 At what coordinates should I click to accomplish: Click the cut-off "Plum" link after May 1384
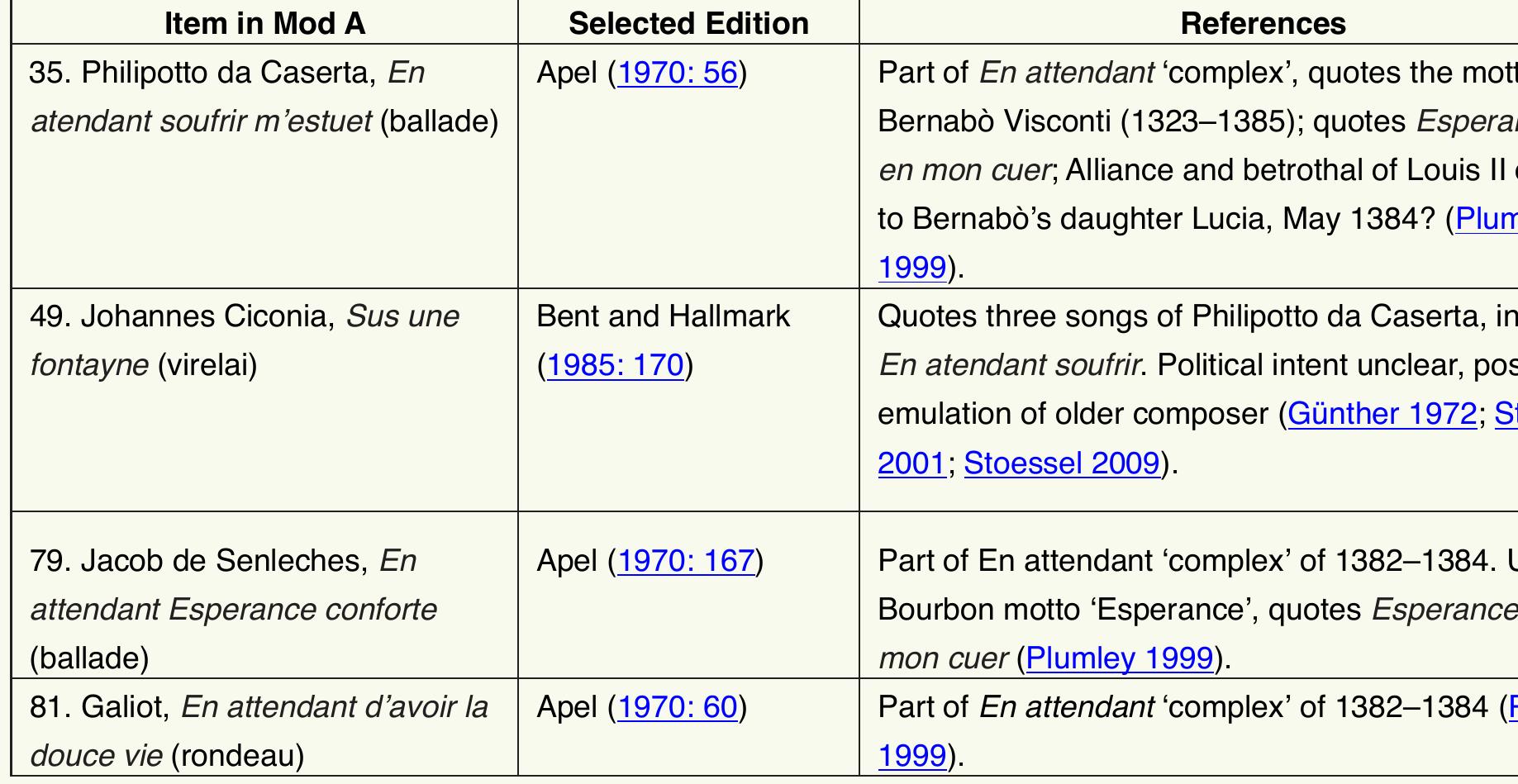click(x=1486, y=219)
